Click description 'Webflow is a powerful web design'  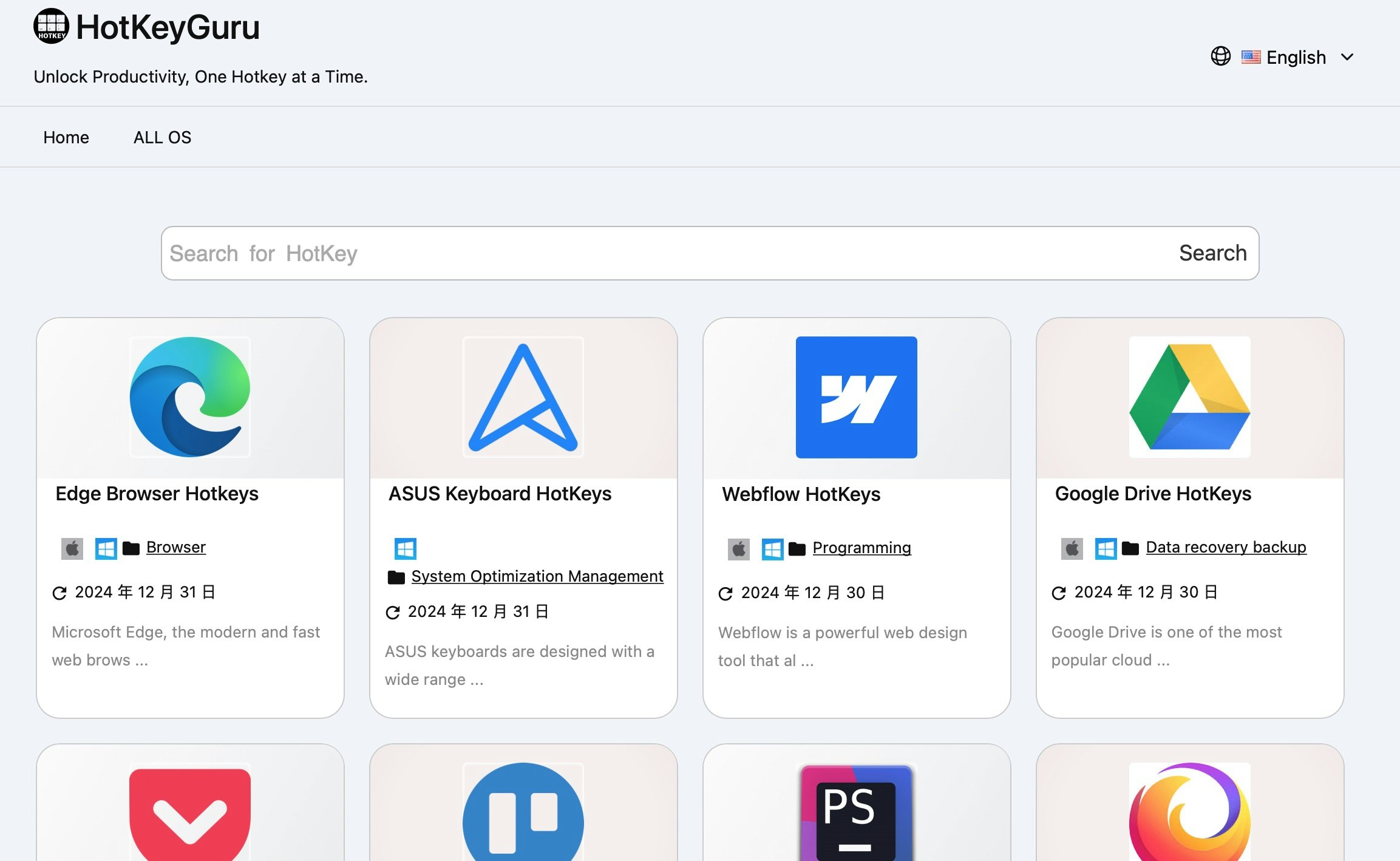(x=843, y=633)
